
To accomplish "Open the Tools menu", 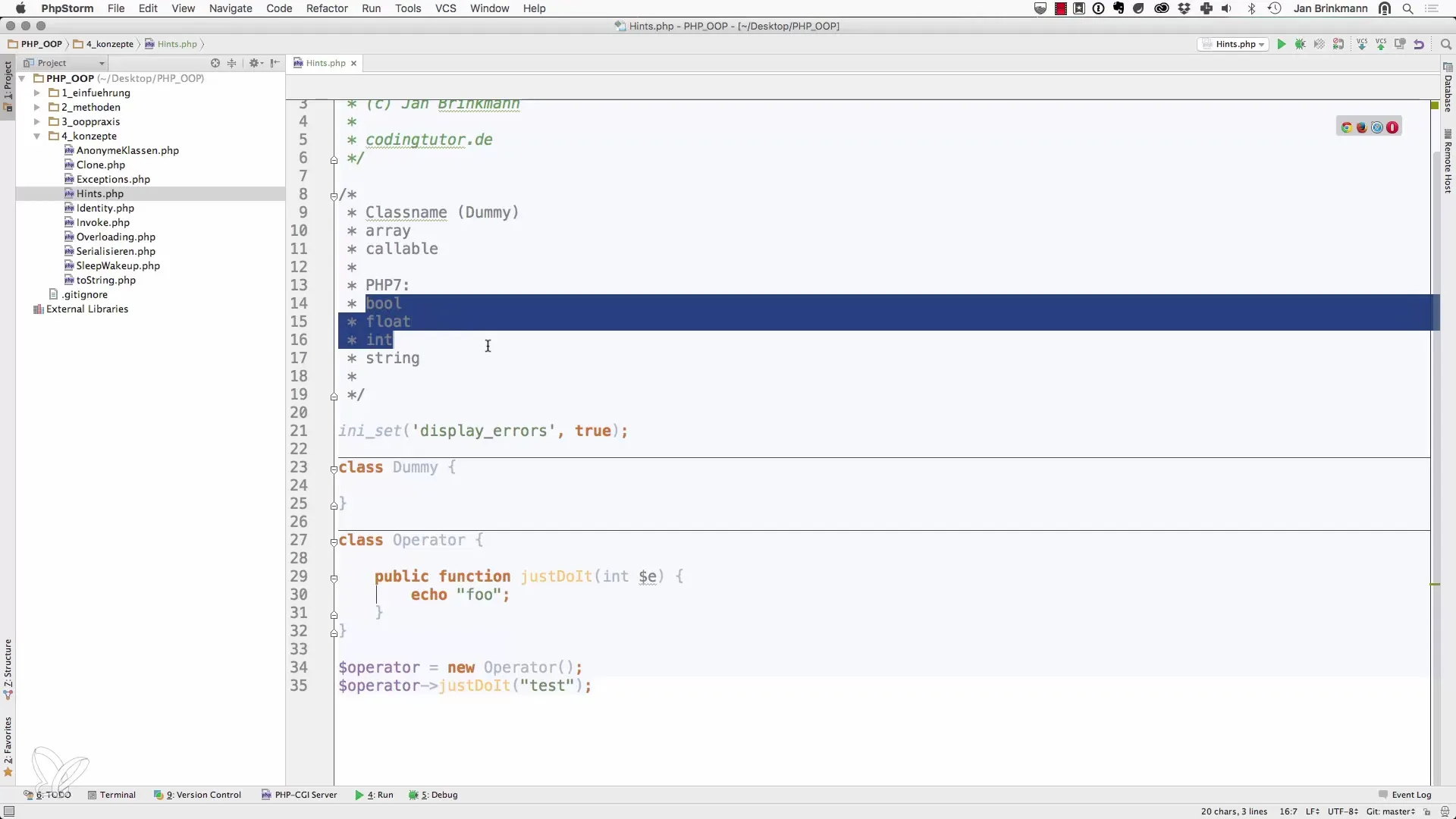I will click(408, 8).
